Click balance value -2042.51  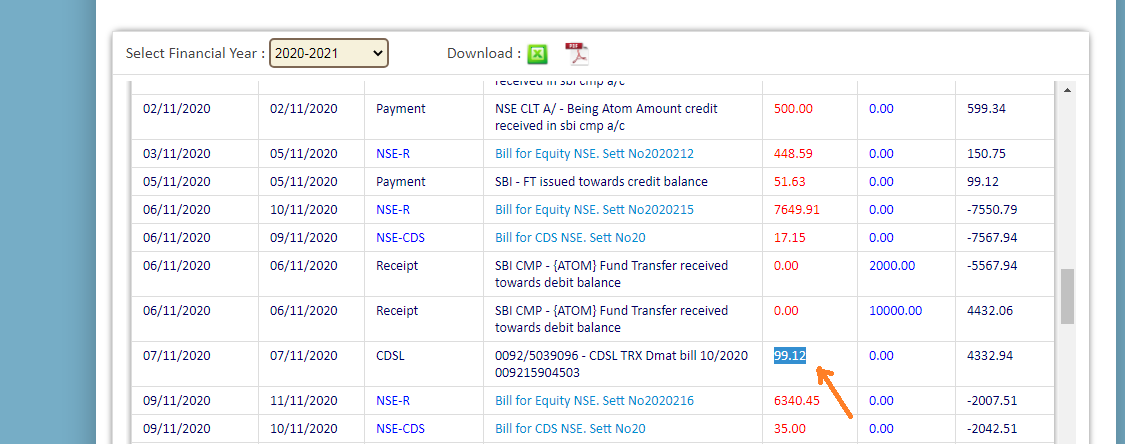coord(992,429)
